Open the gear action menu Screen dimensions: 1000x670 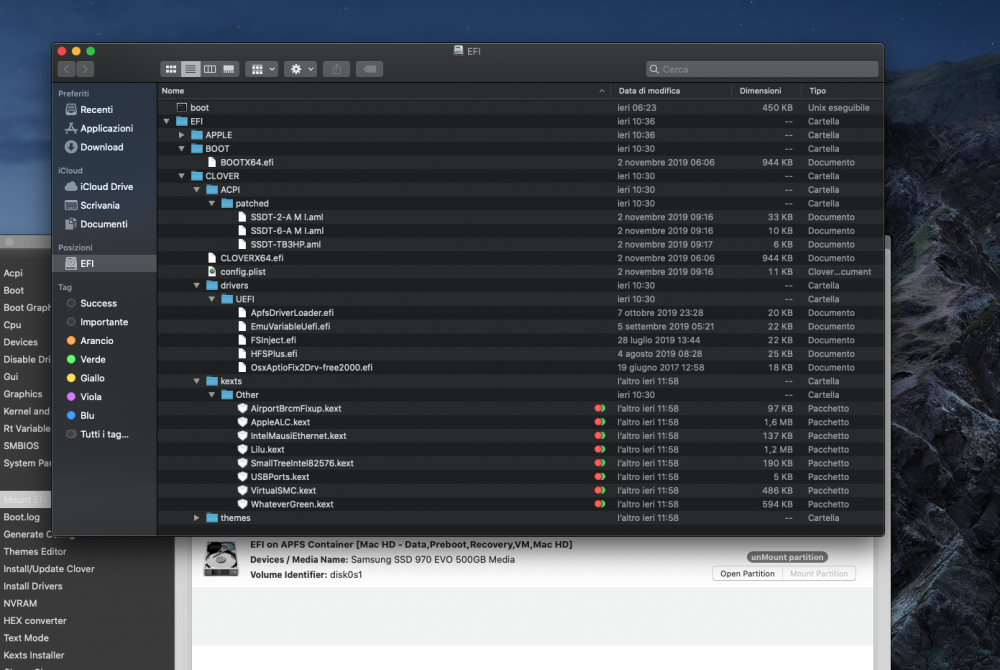point(301,69)
